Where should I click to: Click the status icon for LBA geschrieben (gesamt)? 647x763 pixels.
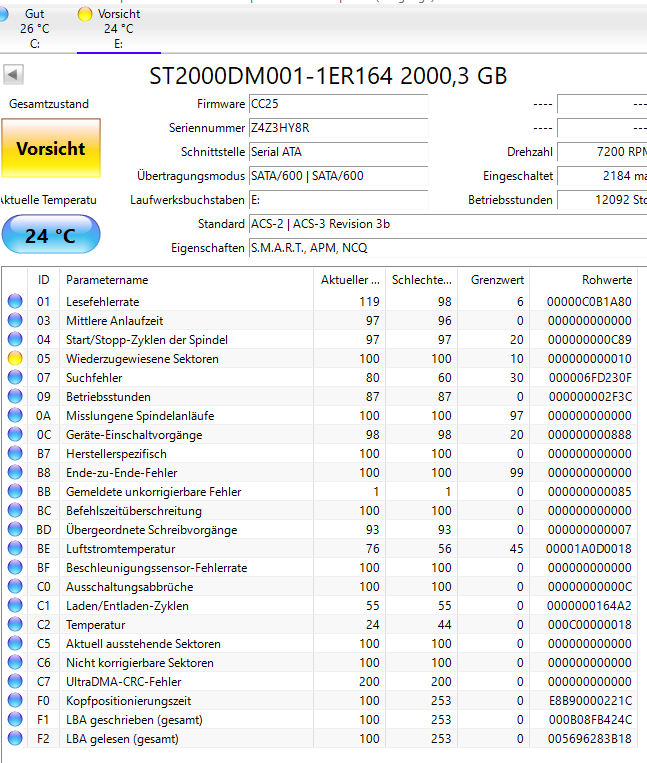tap(15, 719)
